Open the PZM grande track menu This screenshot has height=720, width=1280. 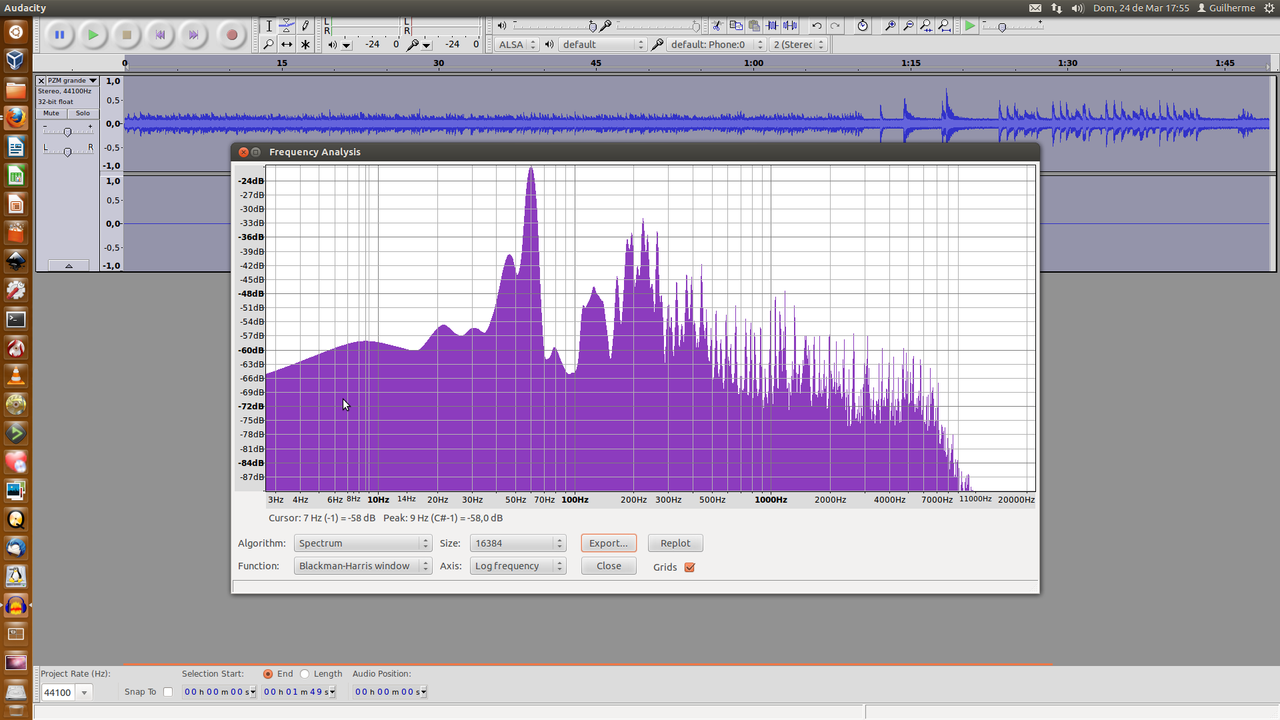(73, 80)
